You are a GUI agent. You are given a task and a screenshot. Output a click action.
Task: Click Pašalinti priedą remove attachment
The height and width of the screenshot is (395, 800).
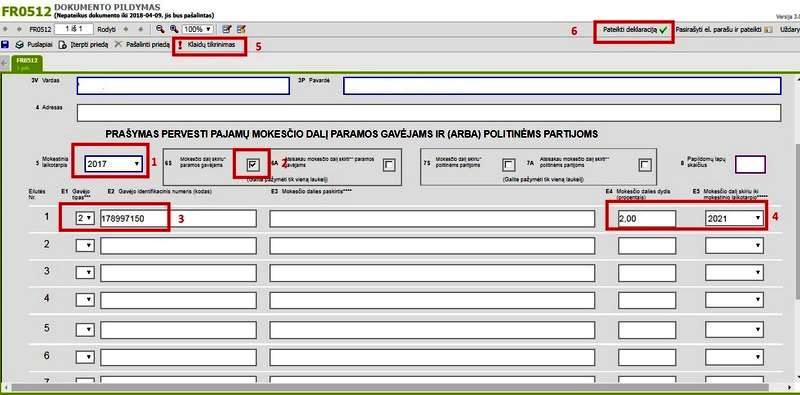tap(142, 45)
